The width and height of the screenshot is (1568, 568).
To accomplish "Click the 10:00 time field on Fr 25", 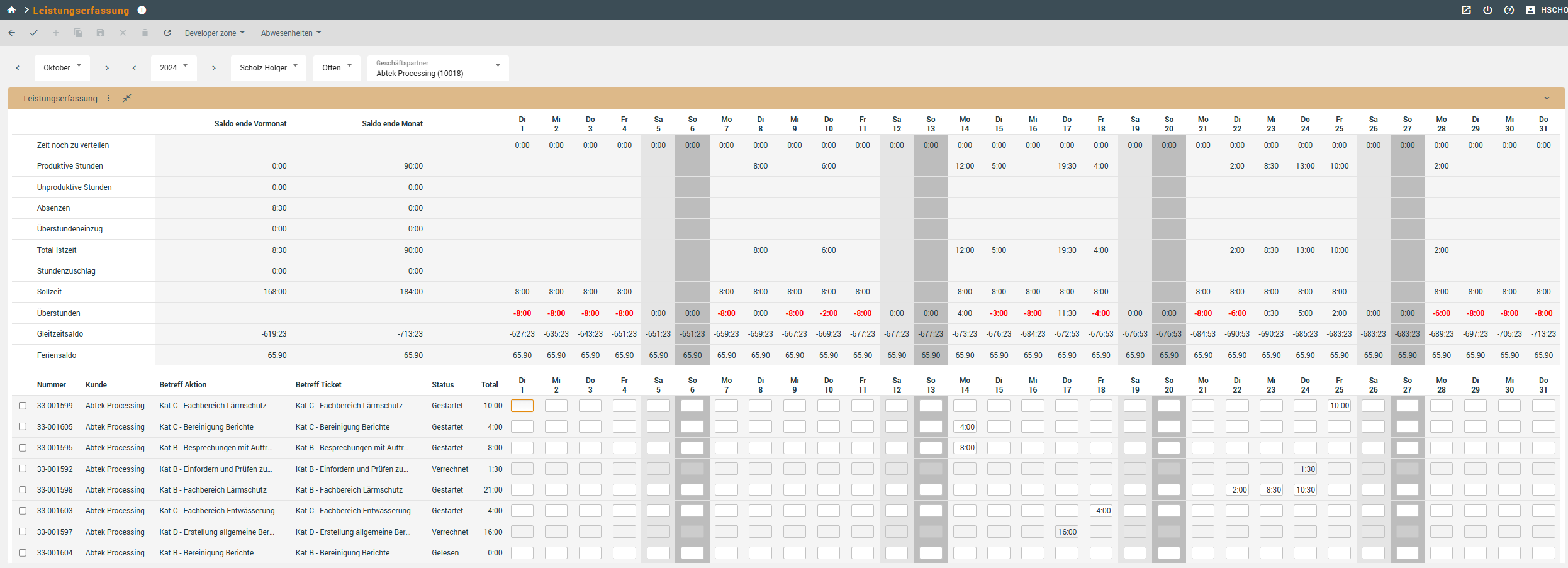I will pyautogui.click(x=1339, y=406).
